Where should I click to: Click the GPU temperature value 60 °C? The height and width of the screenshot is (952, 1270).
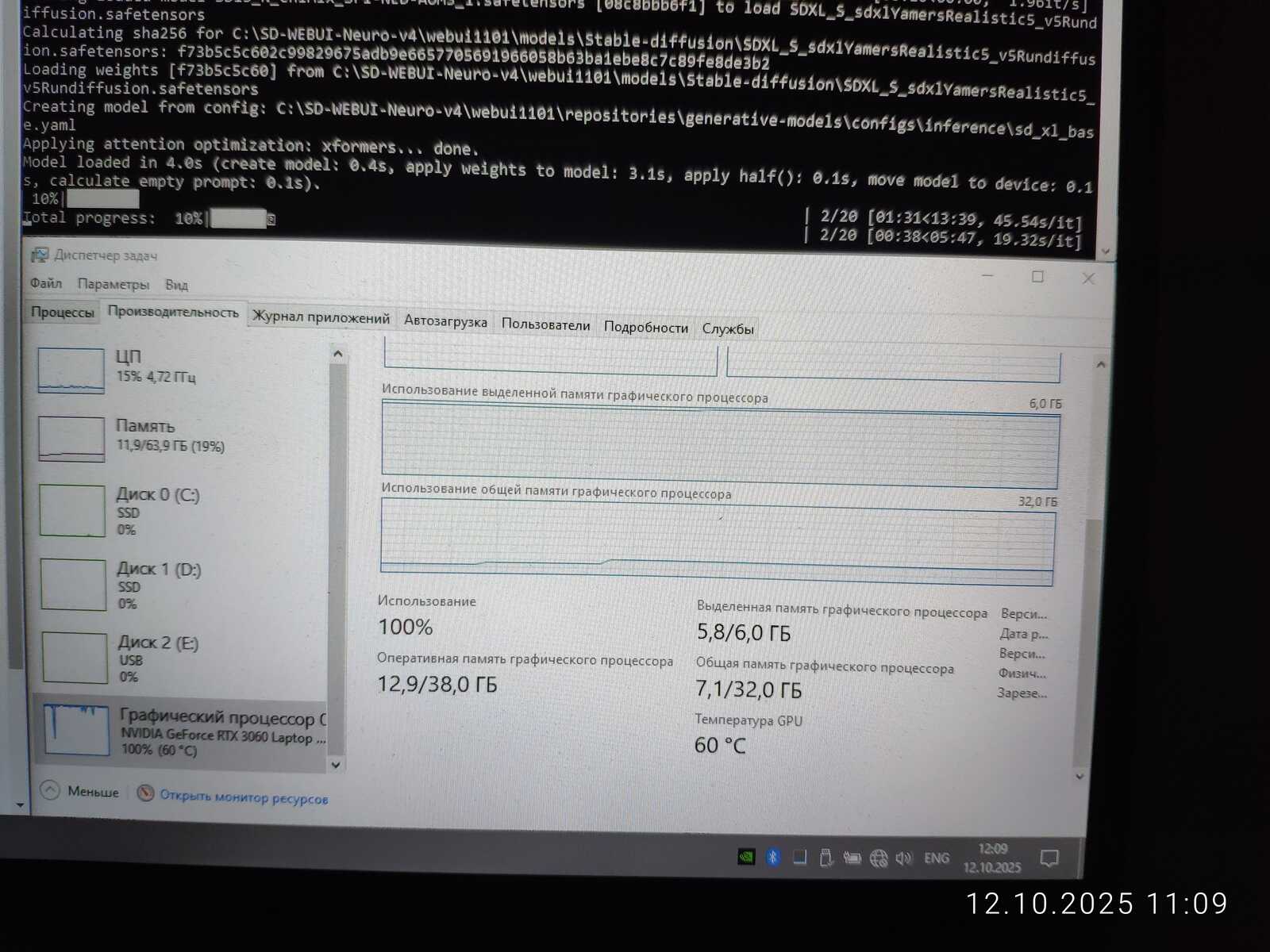tap(720, 745)
